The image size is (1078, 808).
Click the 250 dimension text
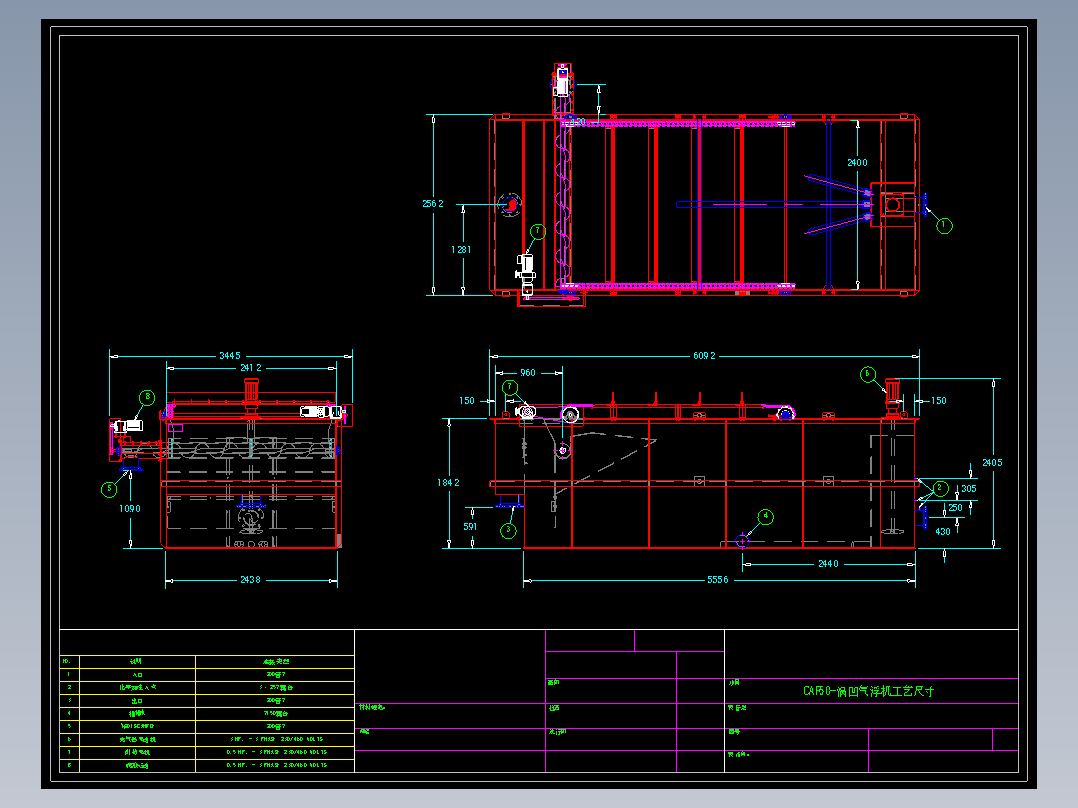956,508
